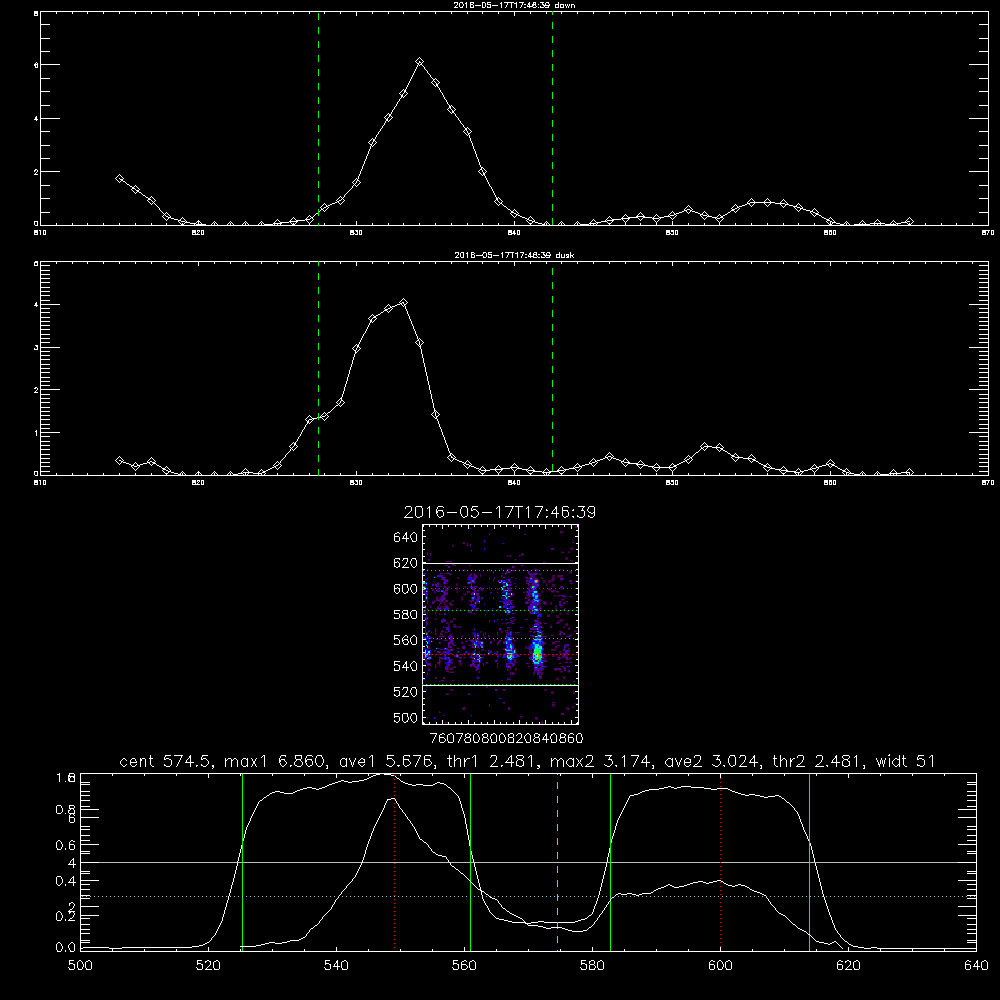
Task: Click the stats line starting 'cent 574.5'
Action: pos(527,761)
